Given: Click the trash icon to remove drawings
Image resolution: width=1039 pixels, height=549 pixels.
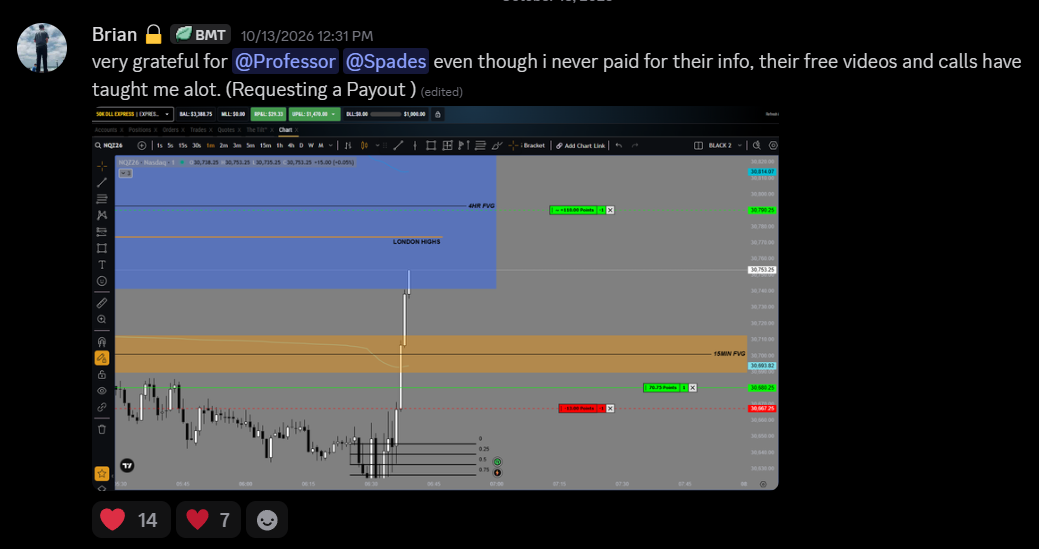Looking at the screenshot, I should [101, 429].
